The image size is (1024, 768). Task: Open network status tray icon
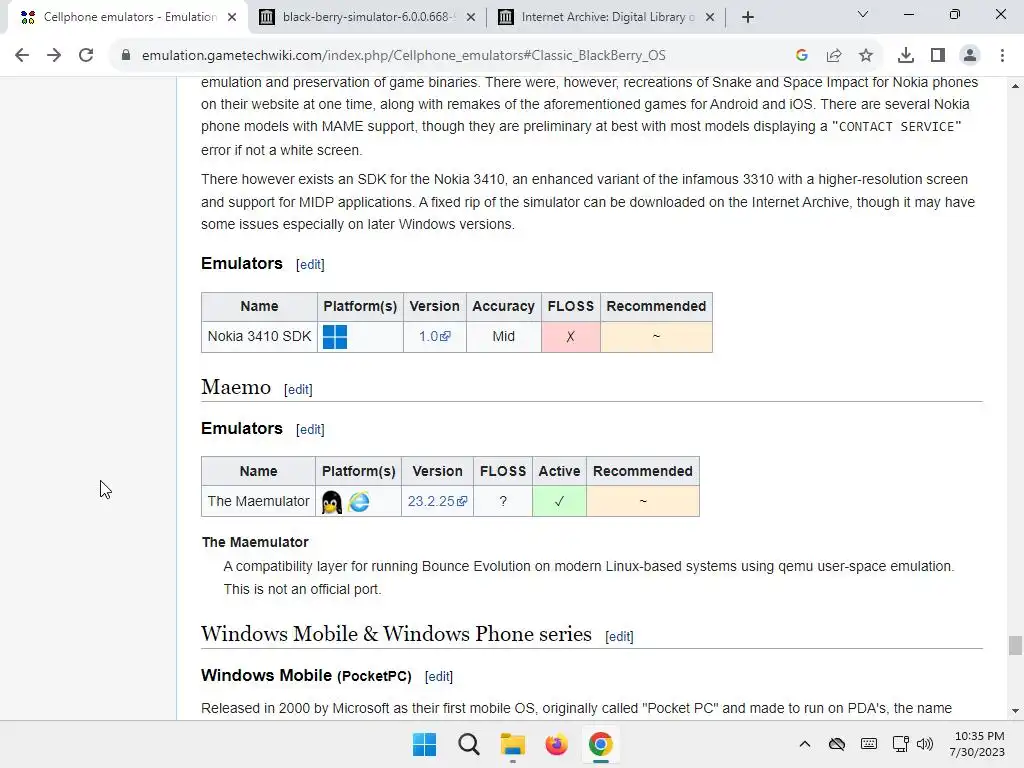pyautogui.click(x=901, y=744)
